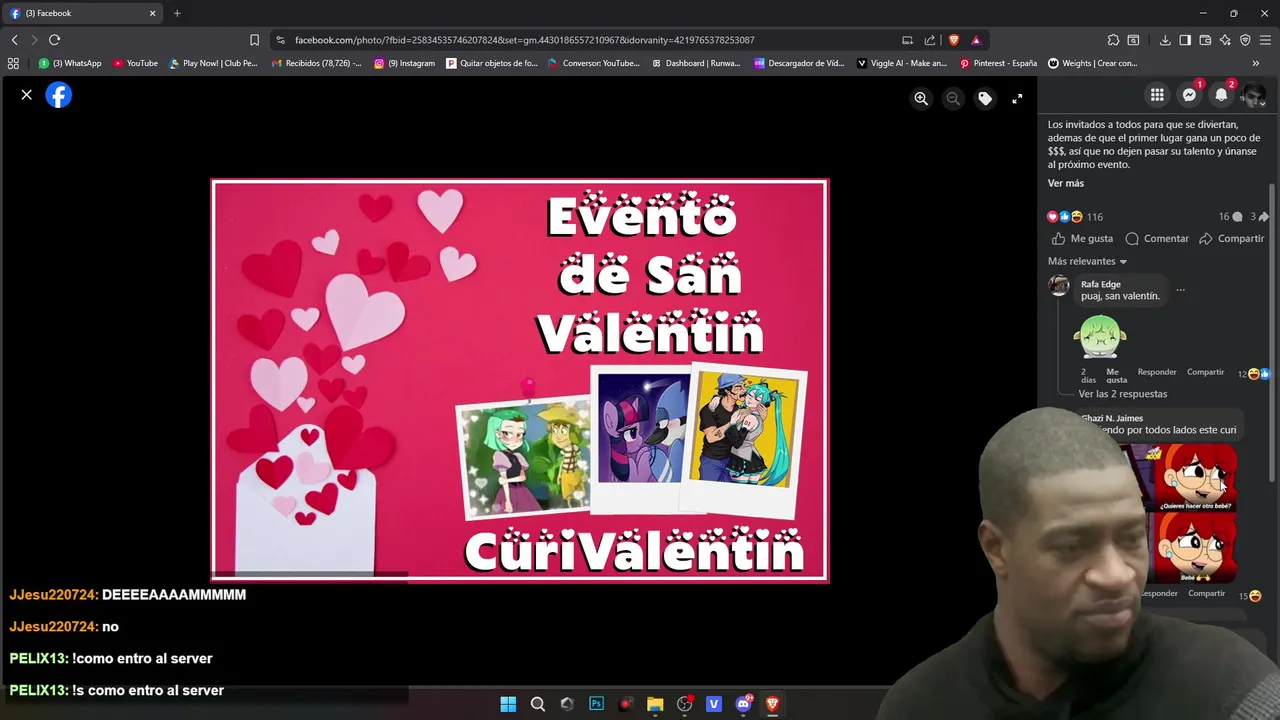Open the extensions puzzle icon
Viewport: 1280px width, 720px height.
click(1113, 40)
